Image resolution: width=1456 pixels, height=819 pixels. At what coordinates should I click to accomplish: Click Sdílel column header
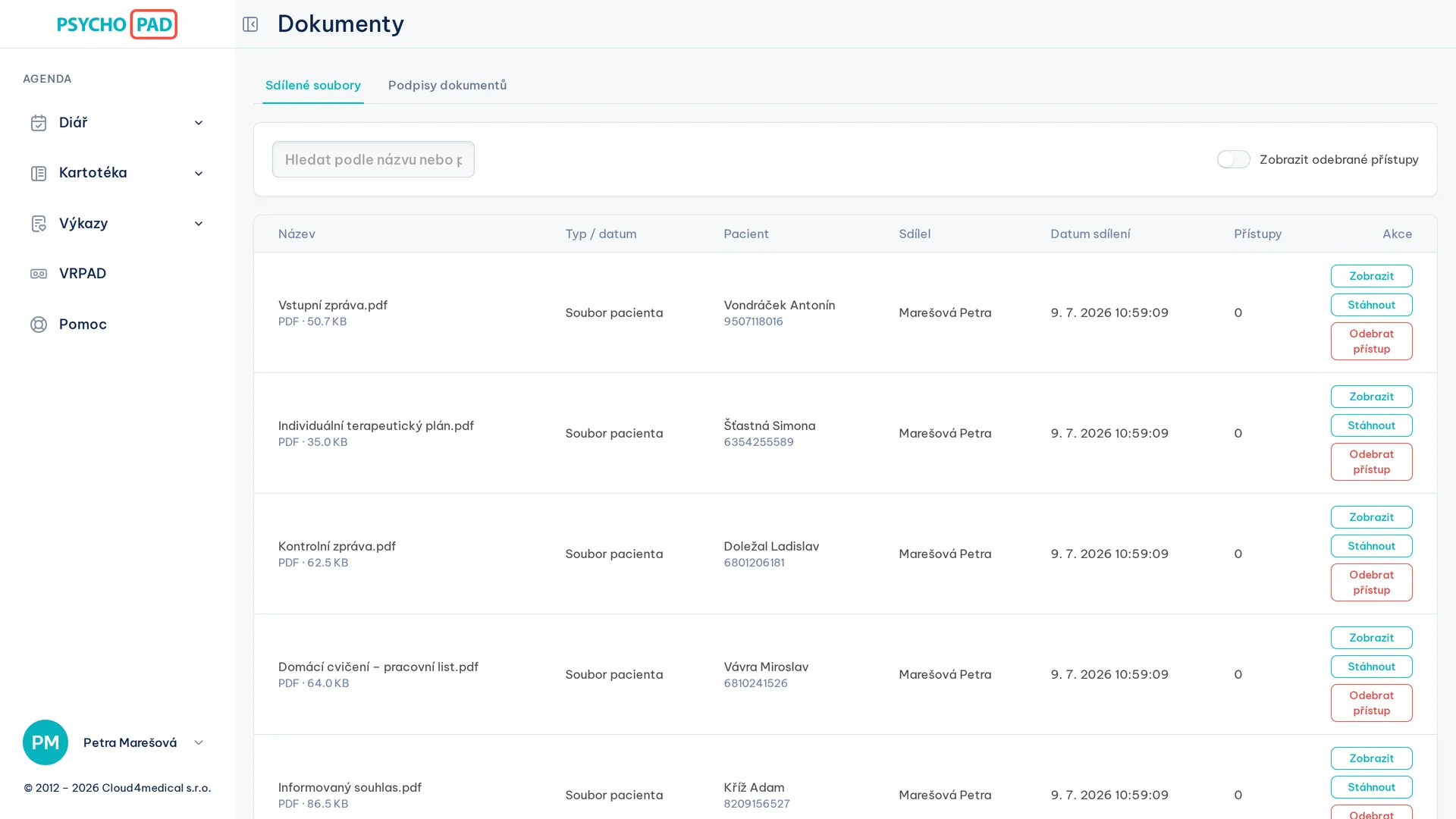915,234
